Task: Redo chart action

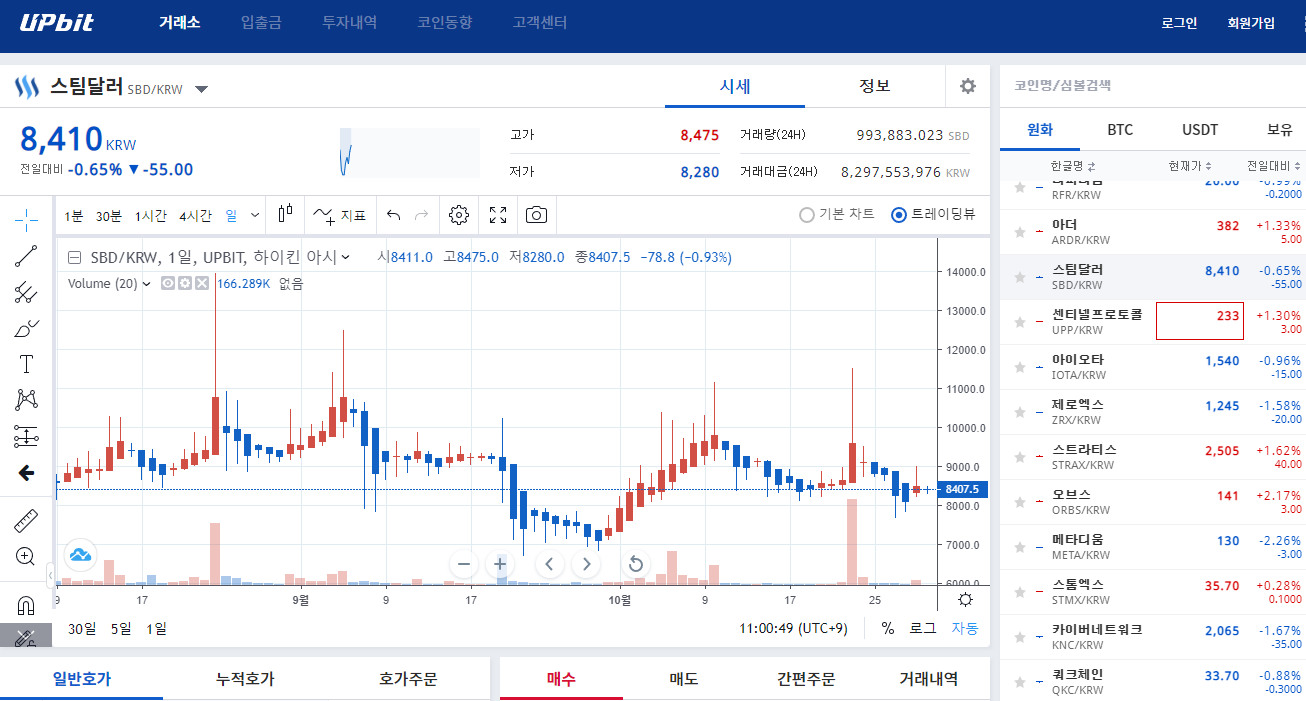Action: [421, 215]
